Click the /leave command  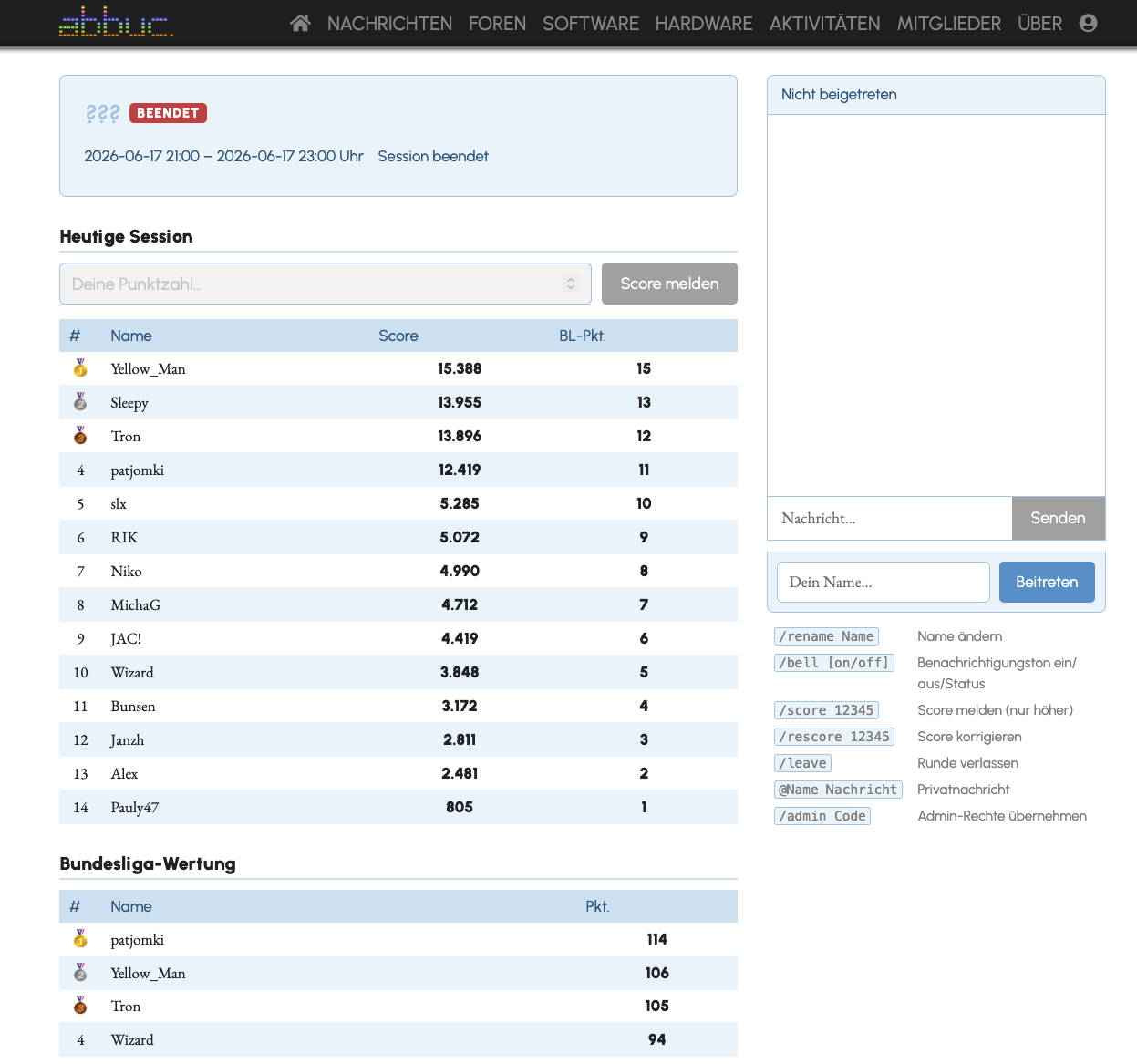(x=802, y=763)
